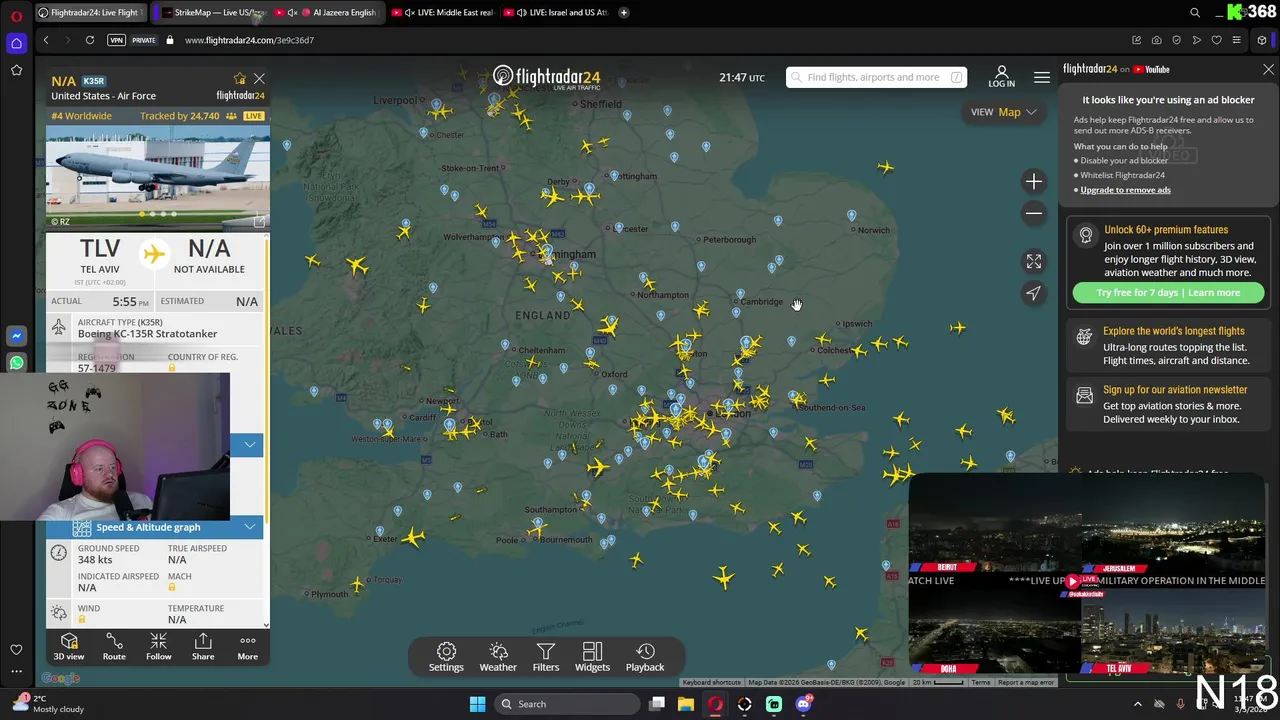
Task: Click the address bar URL
Action: click(250, 40)
